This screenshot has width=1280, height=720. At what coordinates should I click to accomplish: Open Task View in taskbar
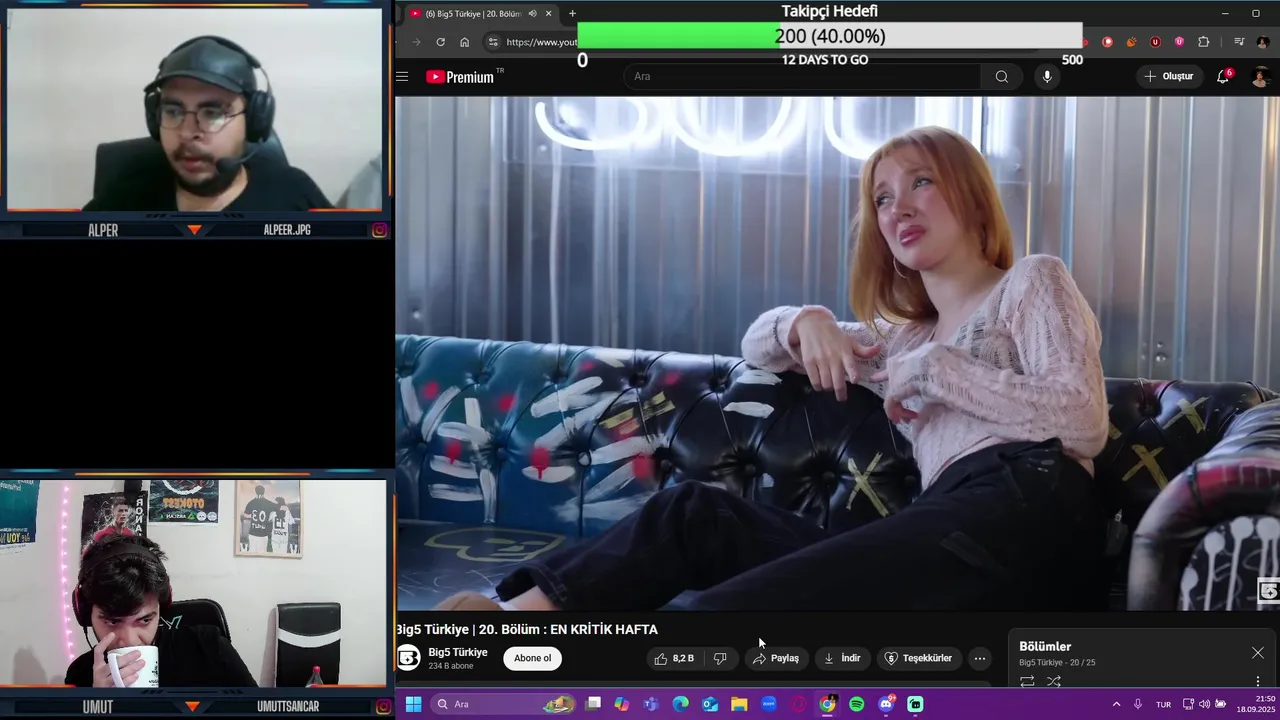[x=593, y=704]
